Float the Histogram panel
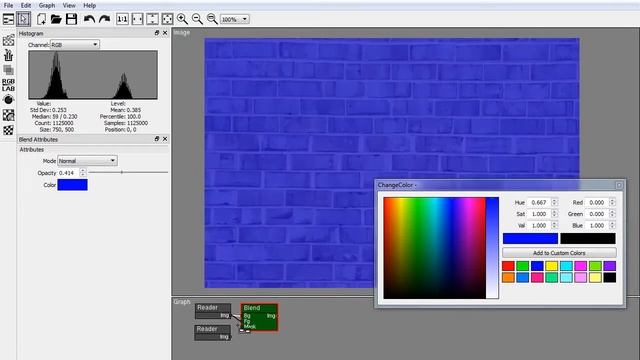This screenshot has height=360, width=640. click(157, 33)
